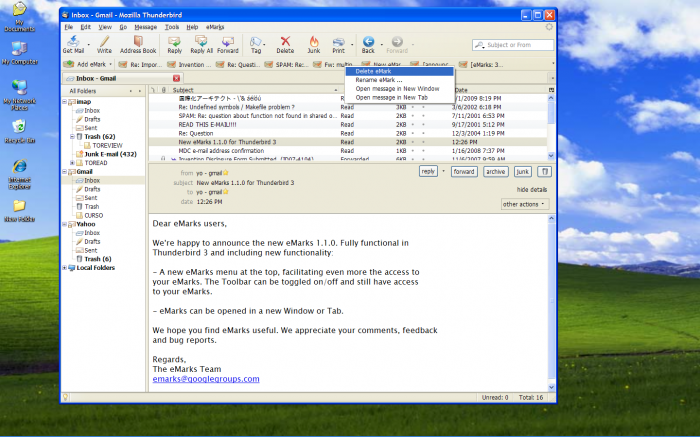This screenshot has width=700, height=437.
Task: Click the 'junk' button in message header
Action: click(522, 171)
